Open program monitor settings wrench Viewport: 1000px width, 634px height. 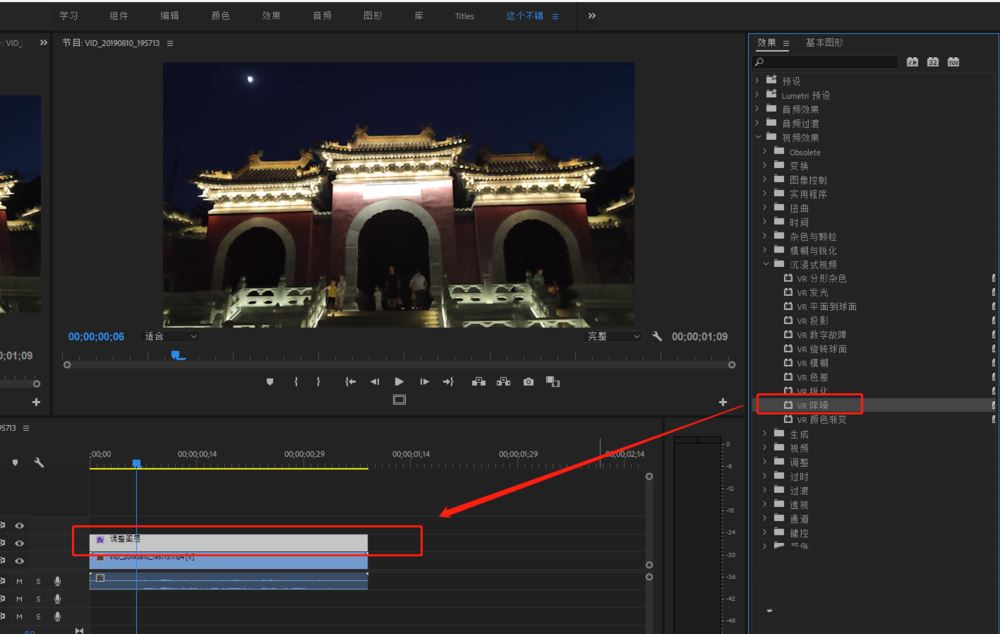pos(657,336)
